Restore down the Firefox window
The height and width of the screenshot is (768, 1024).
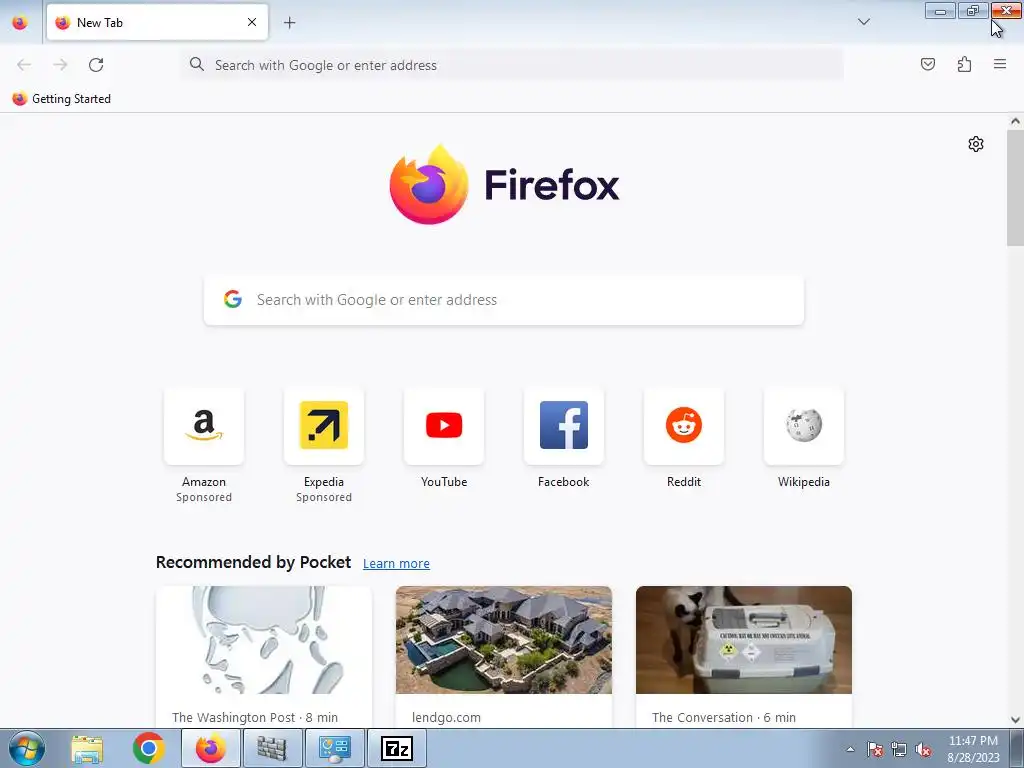click(x=973, y=11)
